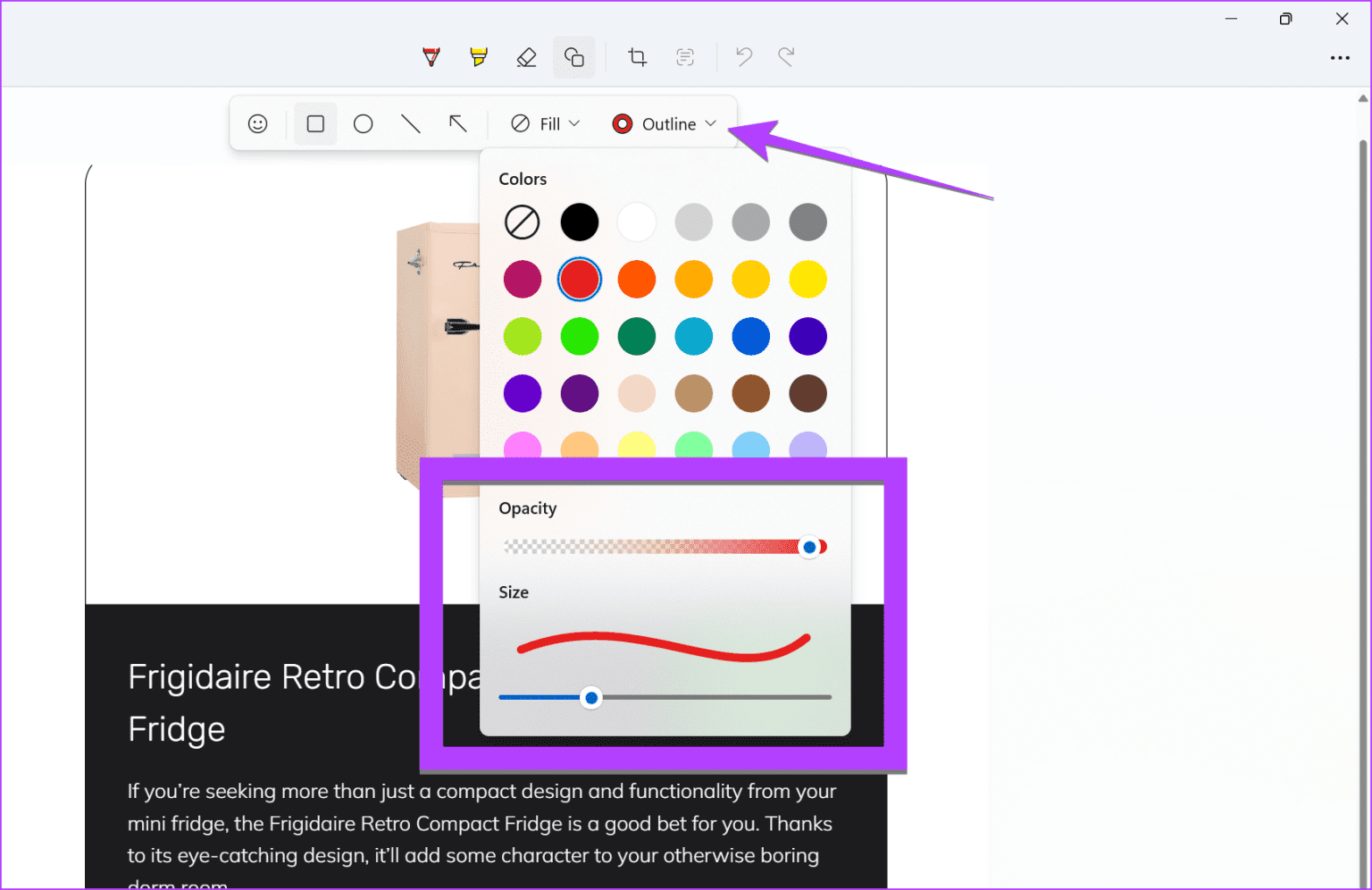Undo the last action
The height and width of the screenshot is (890, 1372).
(x=743, y=57)
